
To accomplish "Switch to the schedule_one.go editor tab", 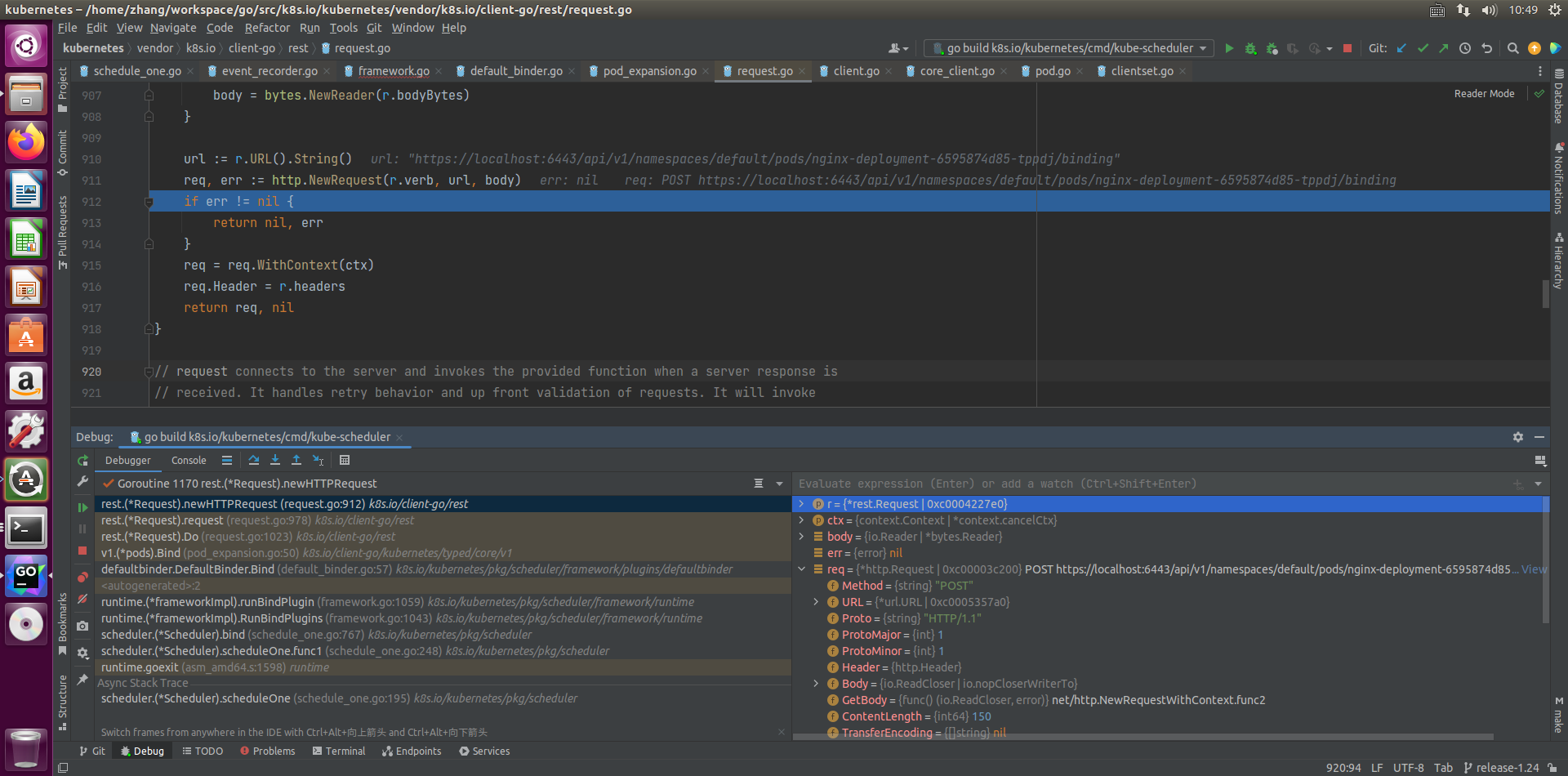I will coord(136,71).
